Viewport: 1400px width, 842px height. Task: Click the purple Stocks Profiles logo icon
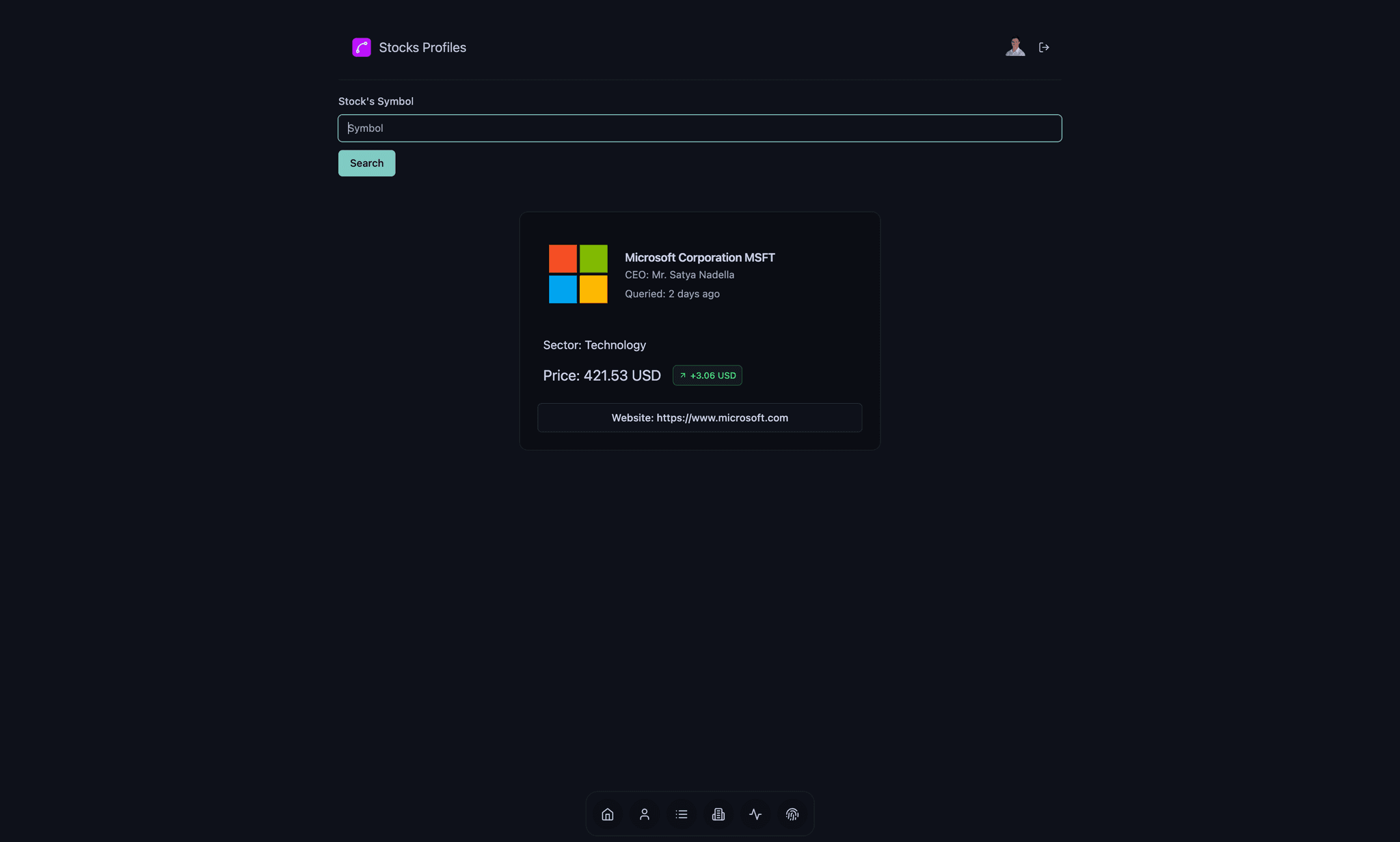(361, 47)
